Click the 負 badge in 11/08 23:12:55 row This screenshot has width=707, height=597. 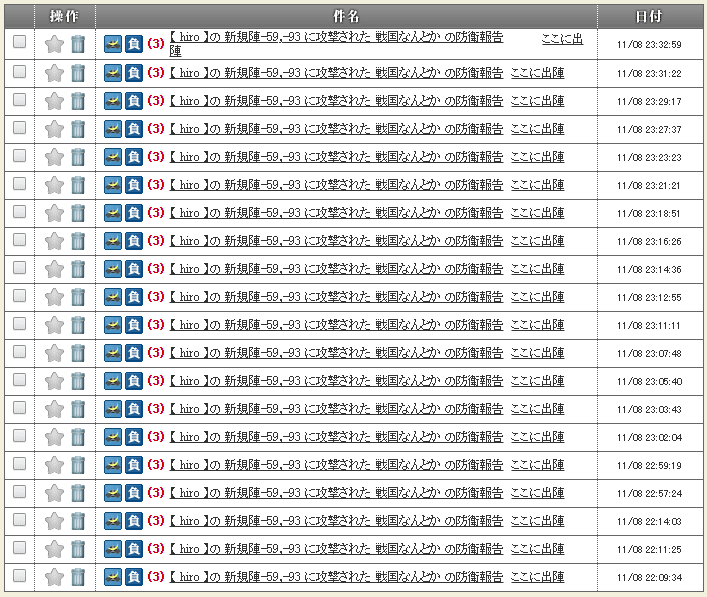coord(134,297)
